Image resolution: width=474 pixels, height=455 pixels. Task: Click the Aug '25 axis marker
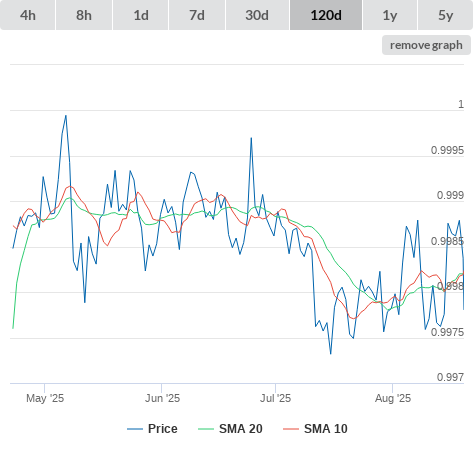coord(393,398)
